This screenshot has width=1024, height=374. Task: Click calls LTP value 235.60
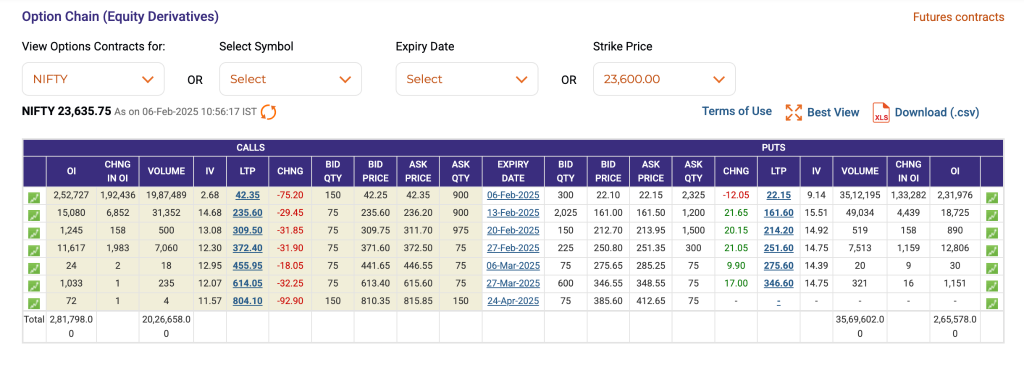(248, 213)
